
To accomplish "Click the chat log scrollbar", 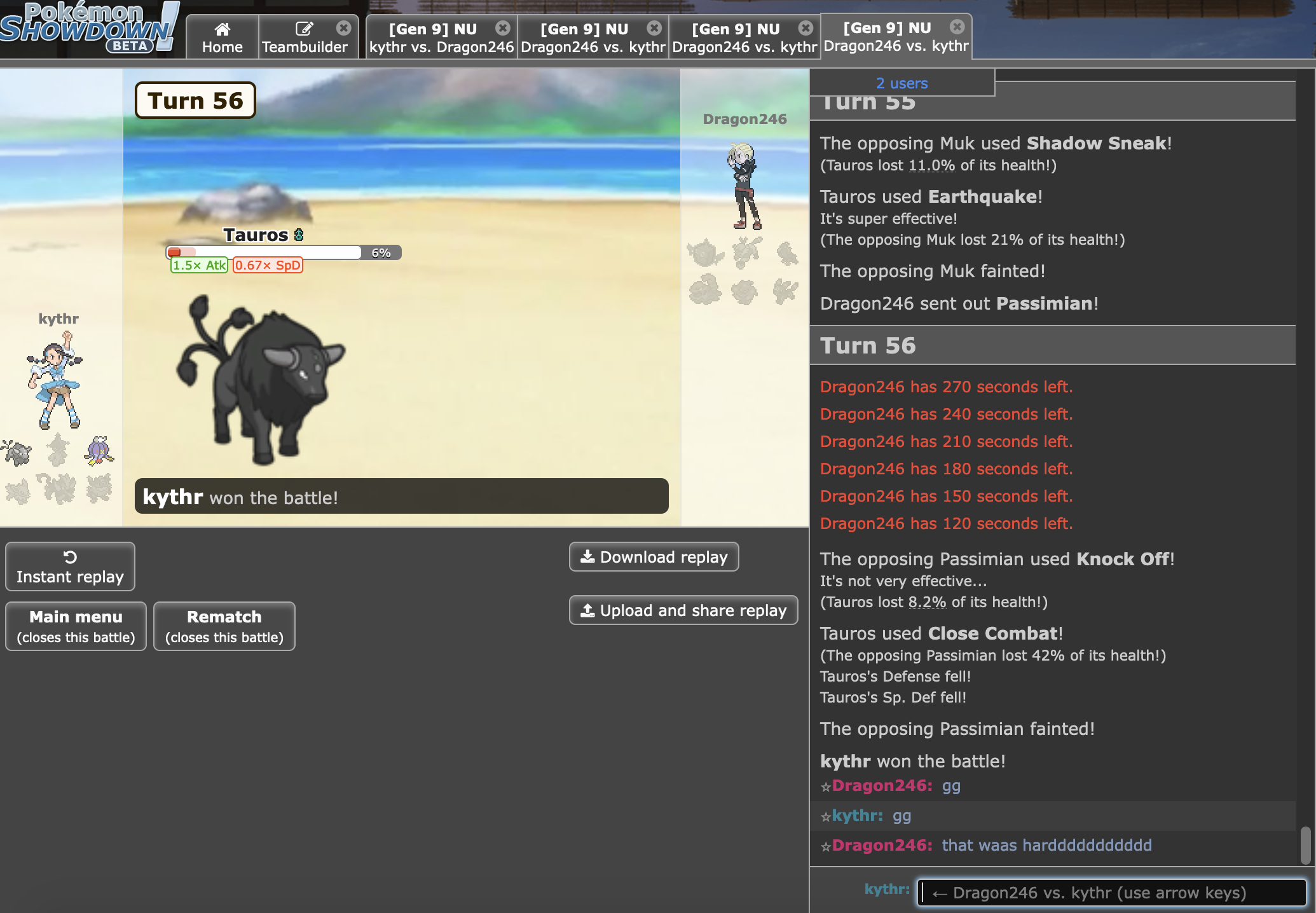I will click(x=1306, y=845).
